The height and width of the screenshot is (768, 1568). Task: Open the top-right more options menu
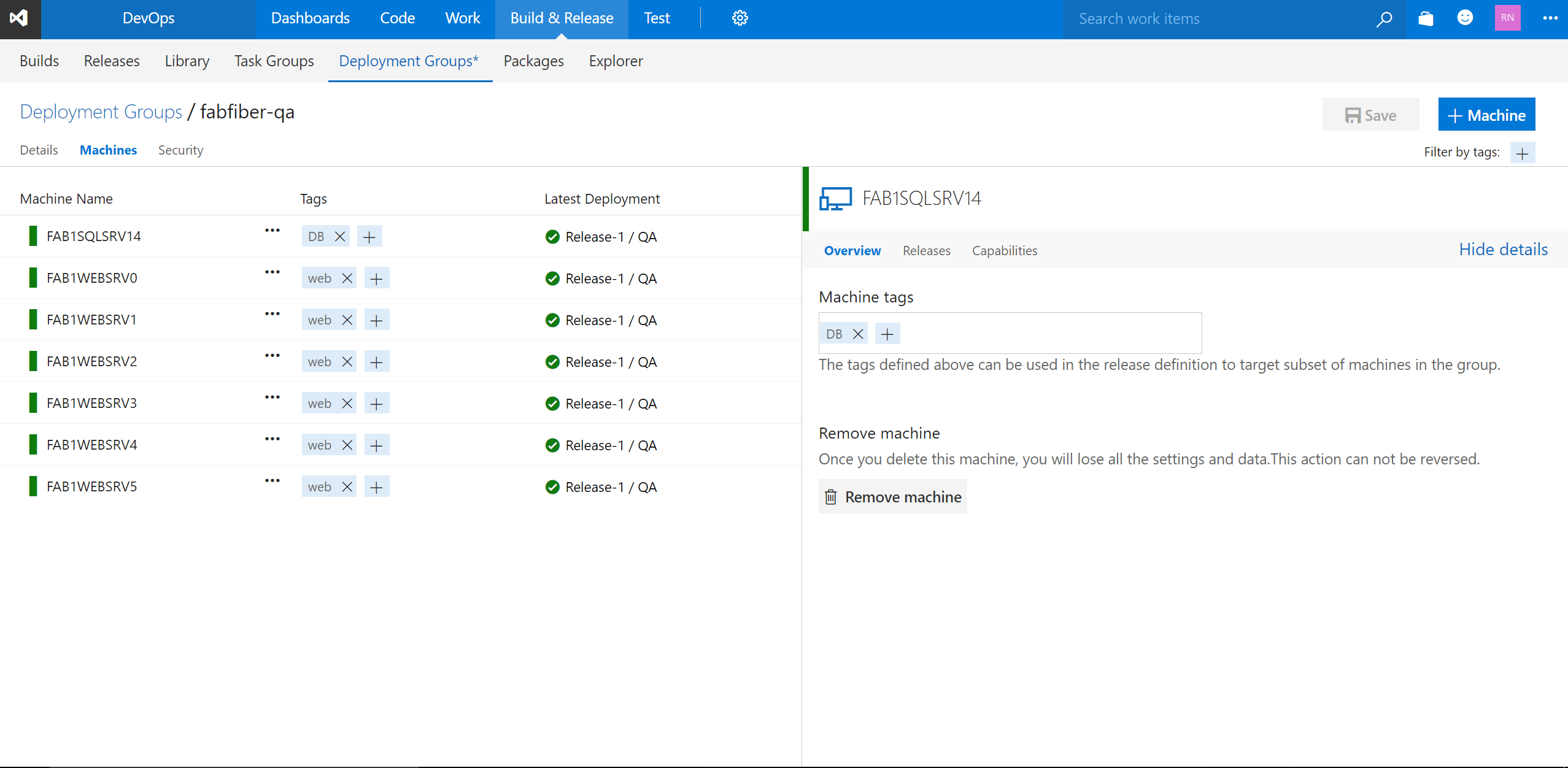[1551, 19]
